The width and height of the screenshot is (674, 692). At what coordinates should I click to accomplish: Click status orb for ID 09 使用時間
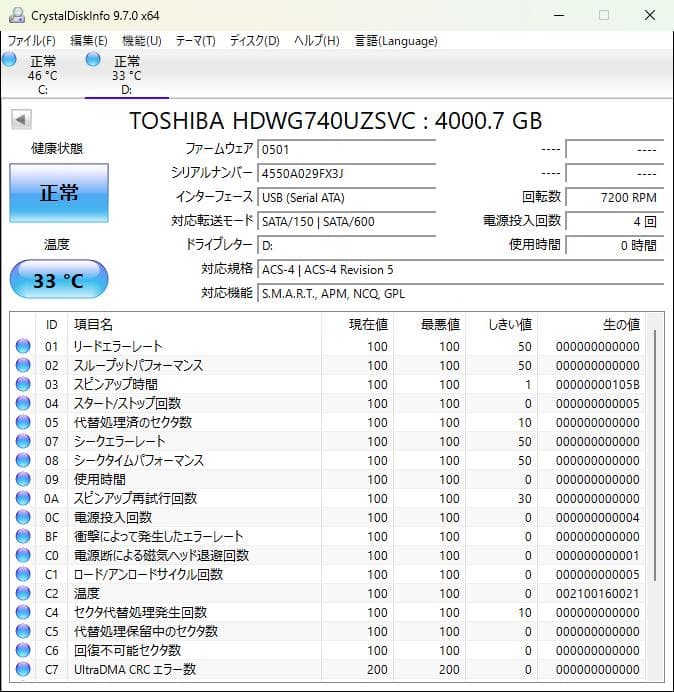(x=23, y=479)
